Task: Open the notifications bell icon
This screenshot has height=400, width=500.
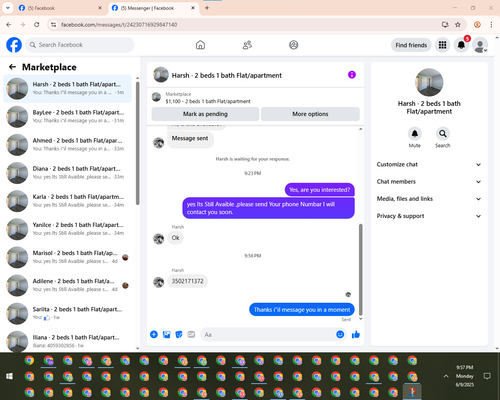Action: point(461,45)
